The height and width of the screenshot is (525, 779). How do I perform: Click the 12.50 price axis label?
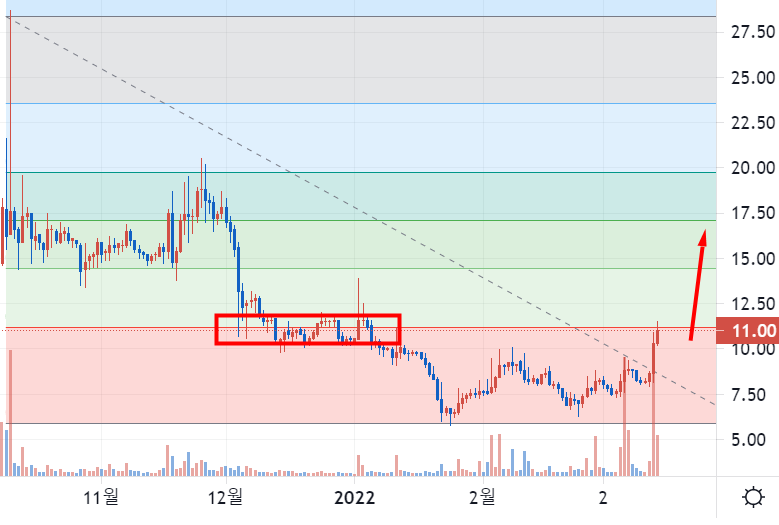753,304
